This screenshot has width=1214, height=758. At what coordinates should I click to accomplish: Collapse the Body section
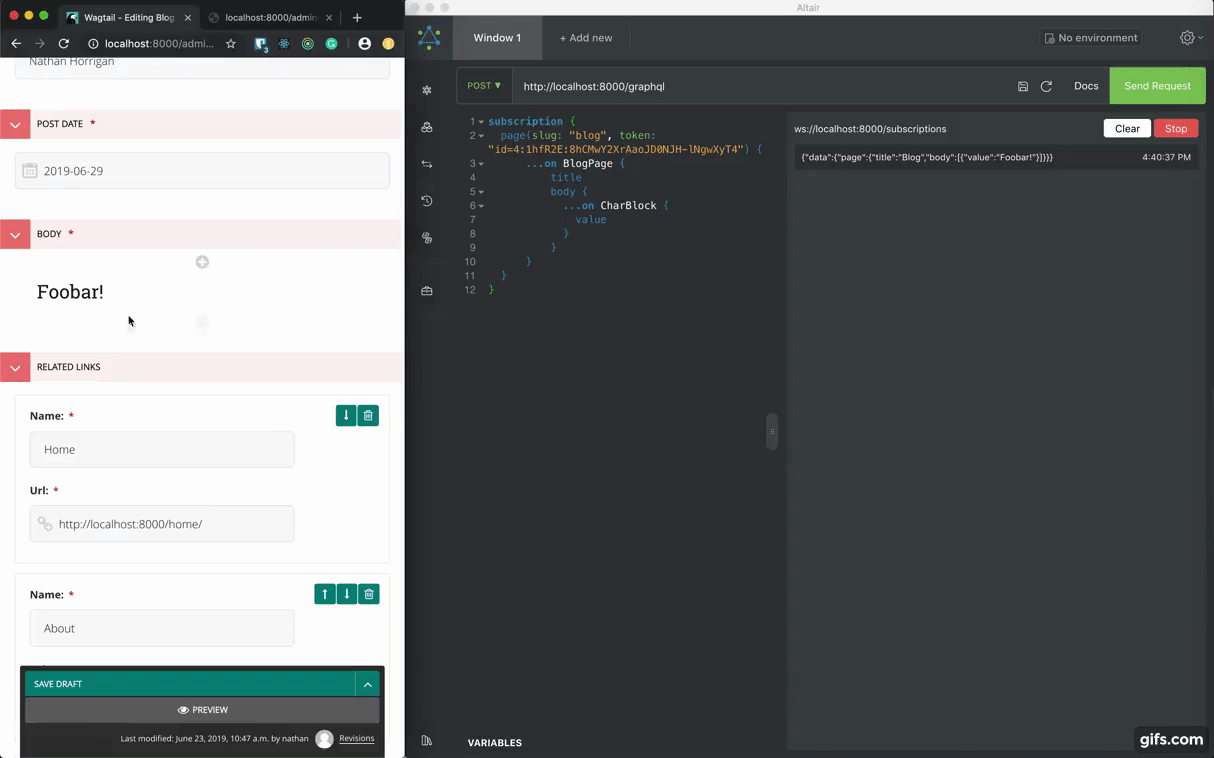[x=15, y=234]
